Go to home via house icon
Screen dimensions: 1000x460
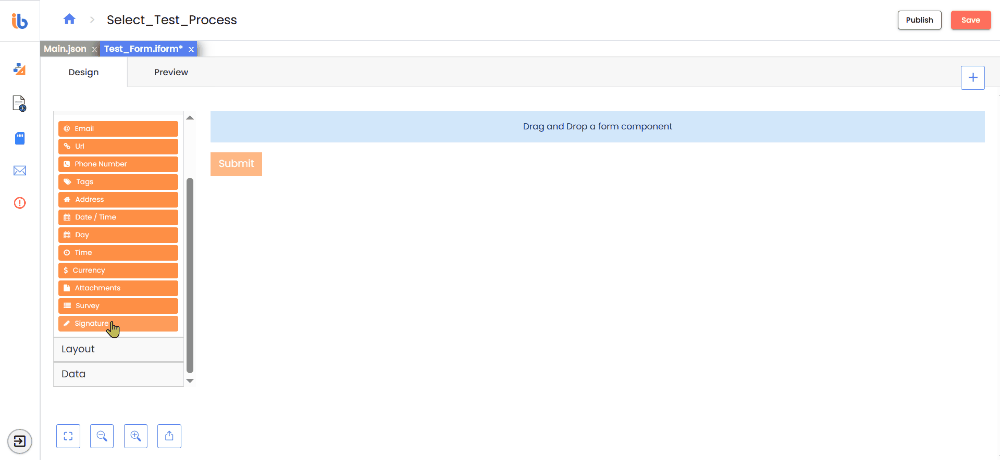[70, 20]
